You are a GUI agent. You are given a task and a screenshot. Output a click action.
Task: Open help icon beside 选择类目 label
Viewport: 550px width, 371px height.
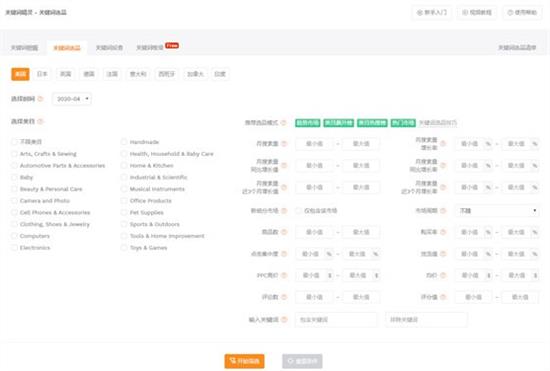pos(40,121)
